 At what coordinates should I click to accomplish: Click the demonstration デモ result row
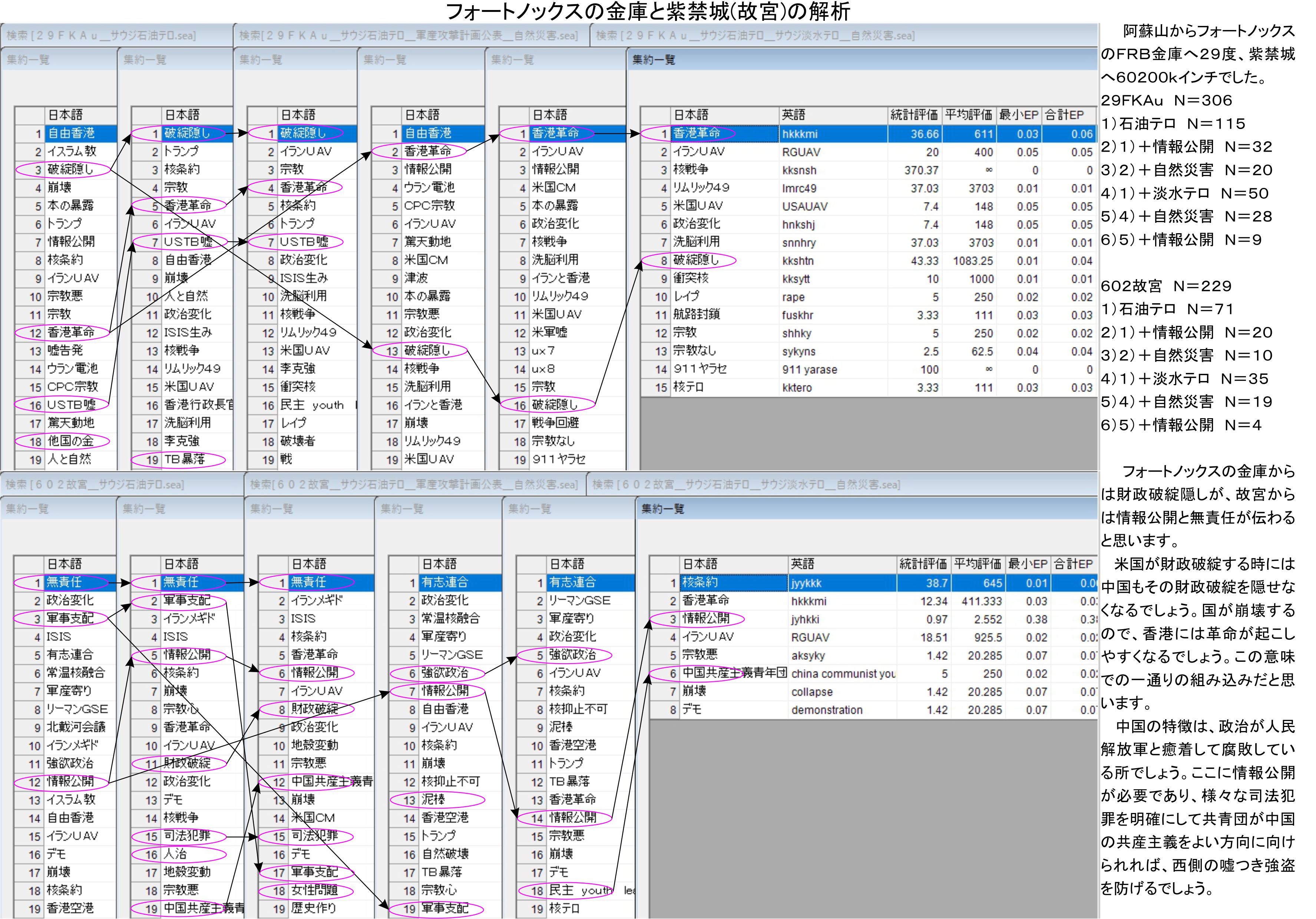pos(827,710)
